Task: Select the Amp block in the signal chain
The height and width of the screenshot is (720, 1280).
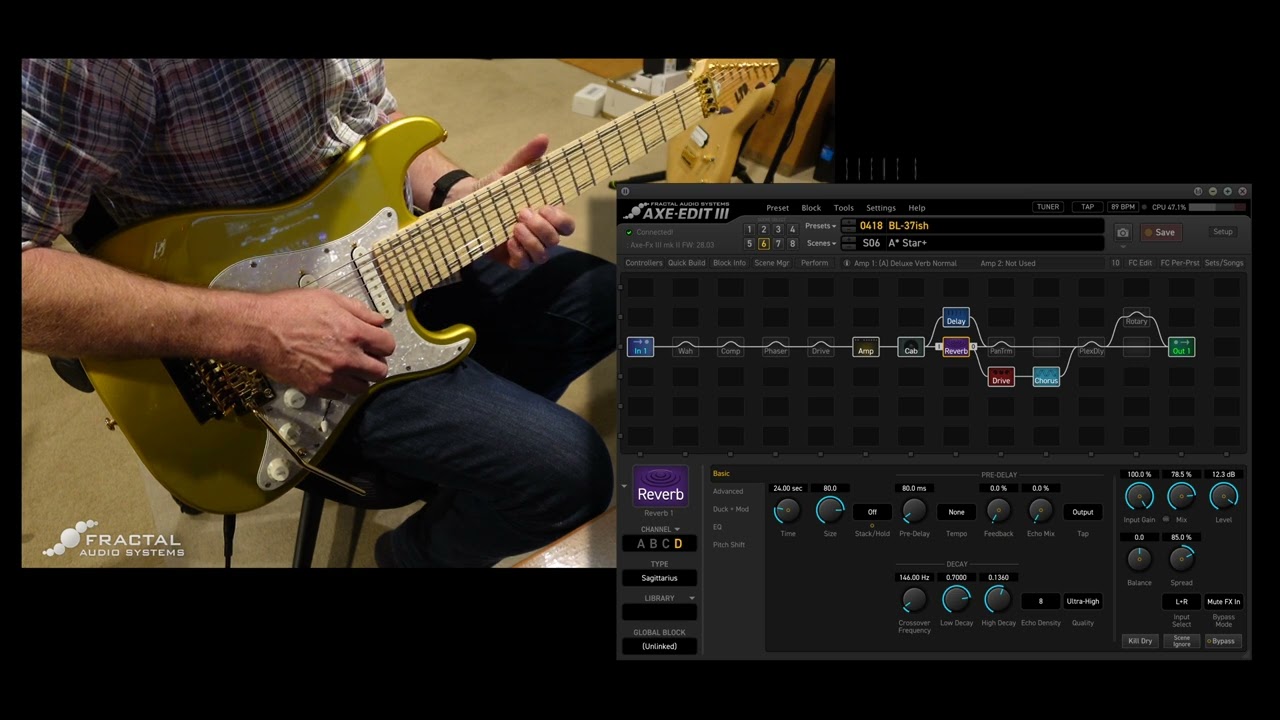Action: (866, 348)
